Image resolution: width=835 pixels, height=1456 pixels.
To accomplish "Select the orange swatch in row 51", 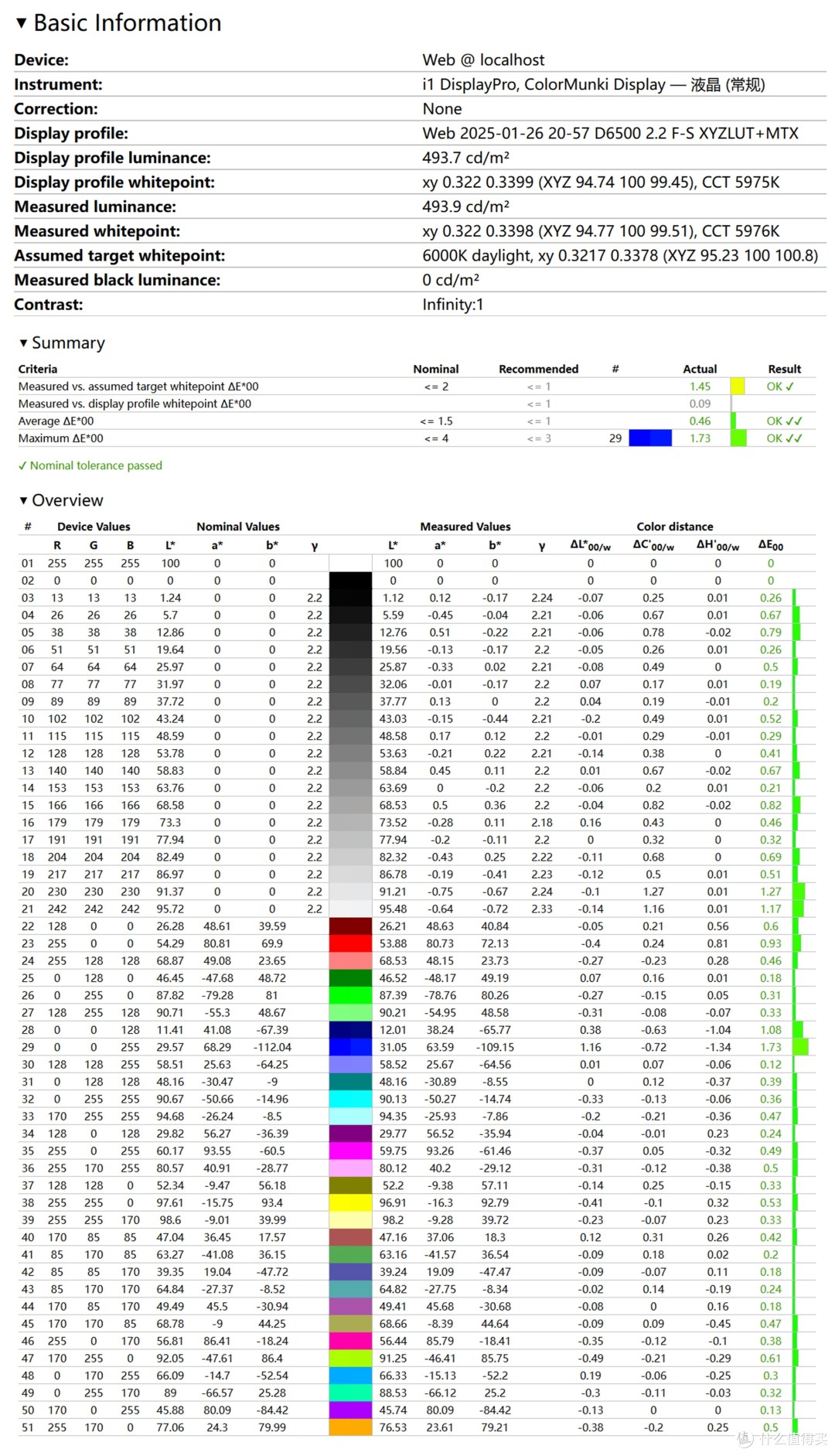I will pyautogui.click(x=350, y=1427).
